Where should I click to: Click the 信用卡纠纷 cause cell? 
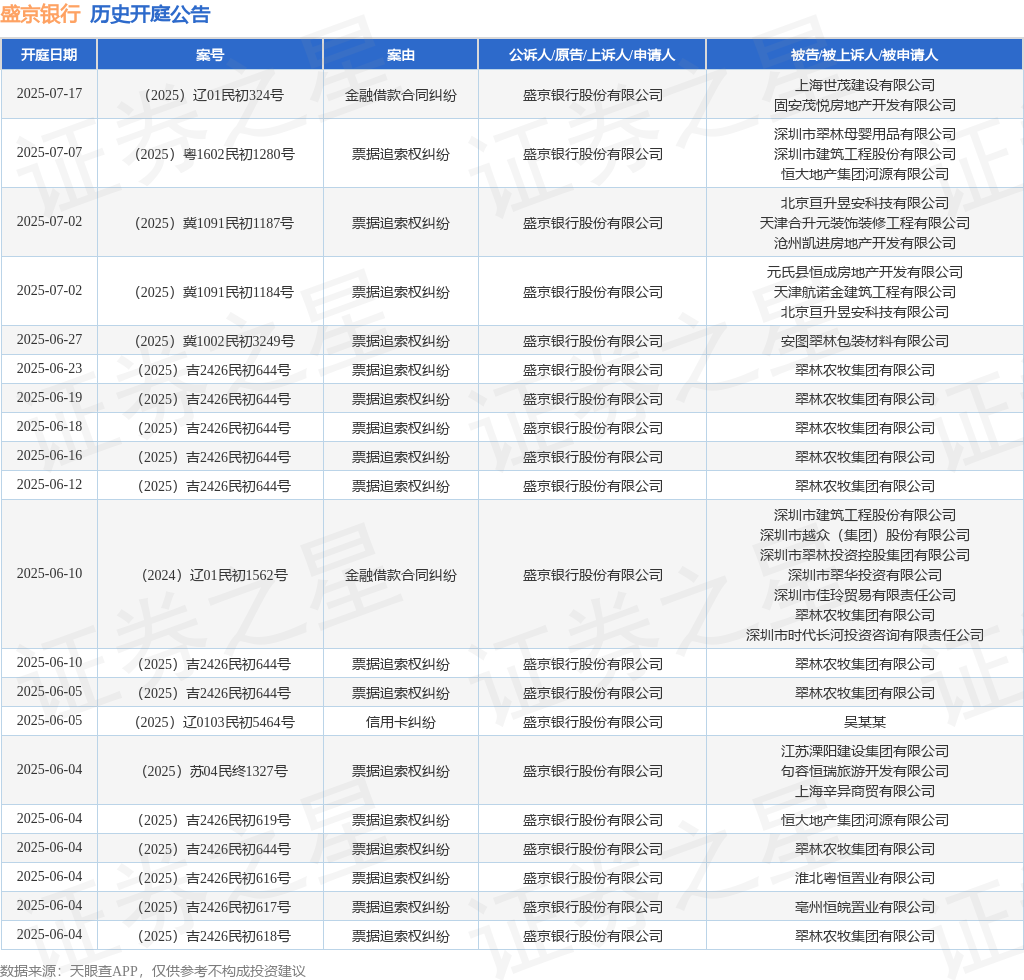pos(400,722)
